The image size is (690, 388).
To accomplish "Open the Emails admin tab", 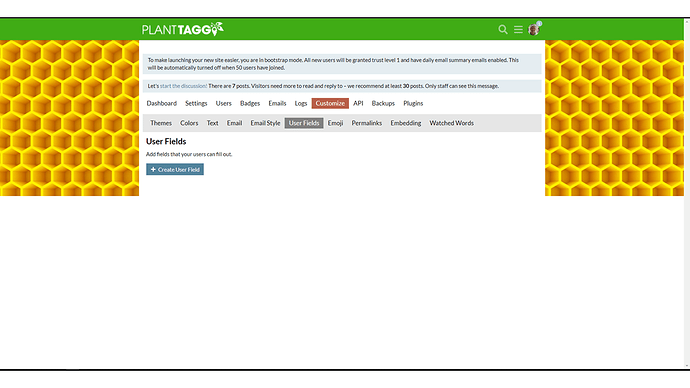I will tap(277, 103).
